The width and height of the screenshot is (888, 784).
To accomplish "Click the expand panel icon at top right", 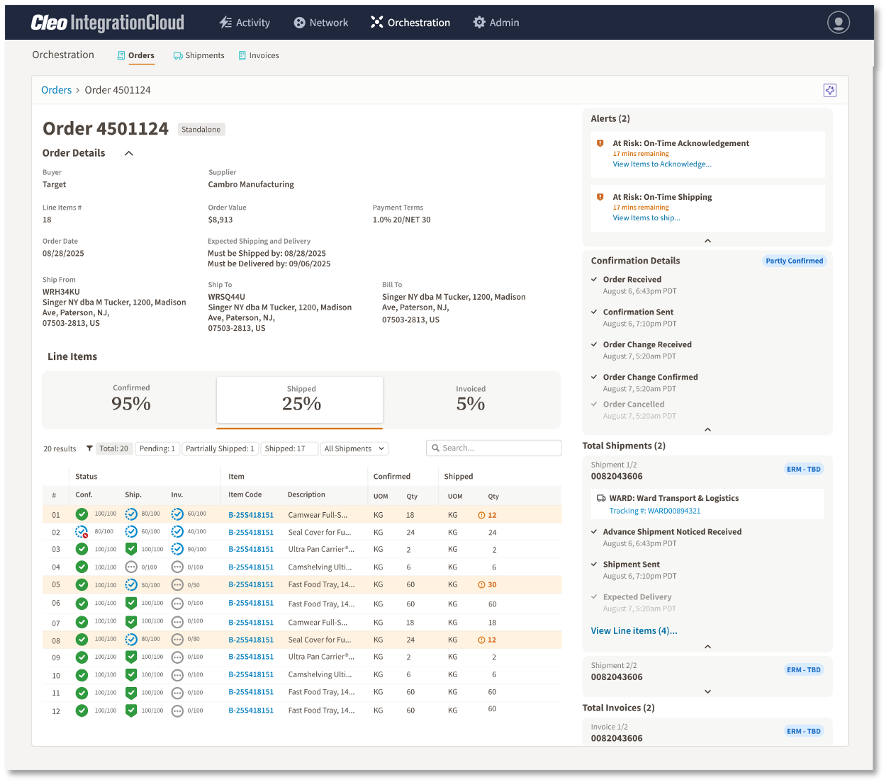I will pos(830,90).
